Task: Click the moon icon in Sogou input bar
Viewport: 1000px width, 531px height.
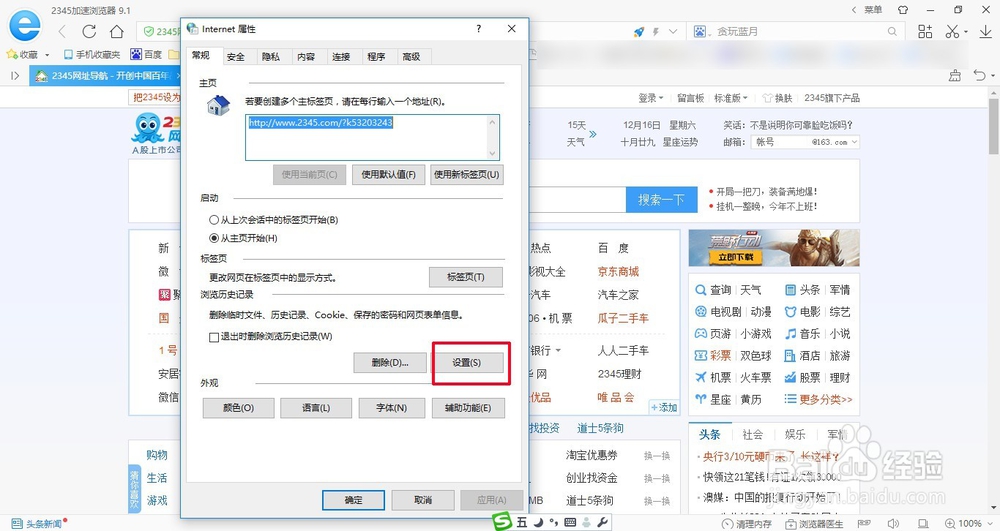Action: coord(539,523)
